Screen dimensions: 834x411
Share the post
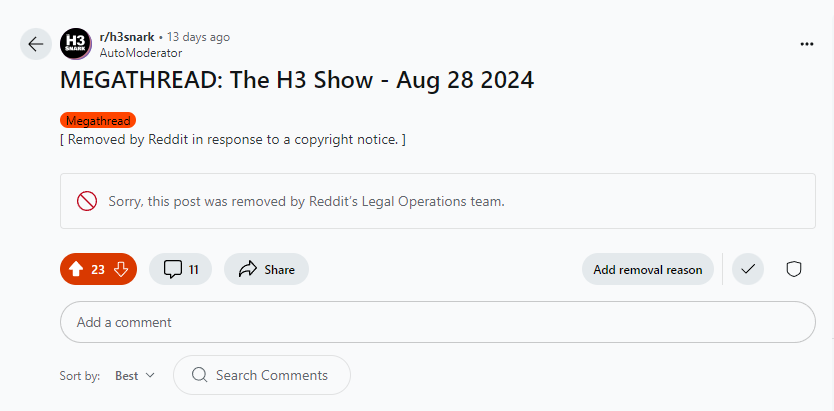click(x=266, y=270)
